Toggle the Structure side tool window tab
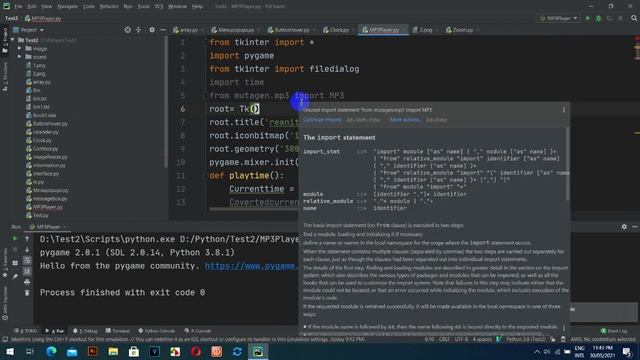 (5, 77)
